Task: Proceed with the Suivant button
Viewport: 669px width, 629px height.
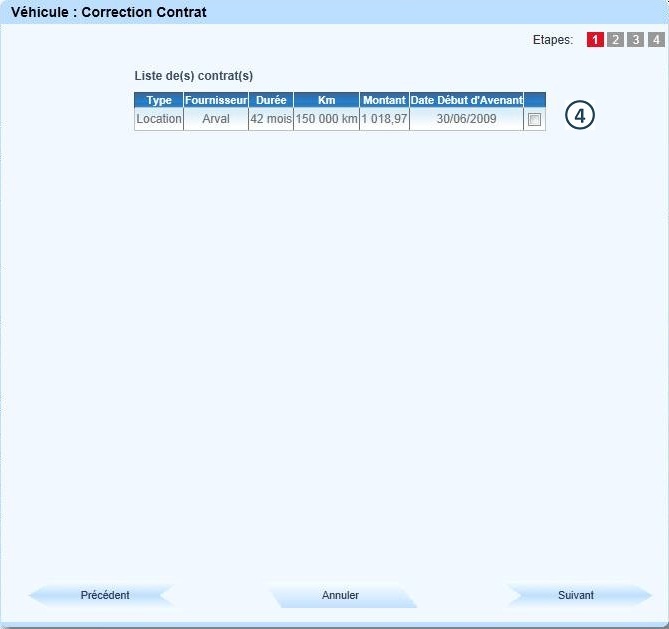Action: pos(576,595)
